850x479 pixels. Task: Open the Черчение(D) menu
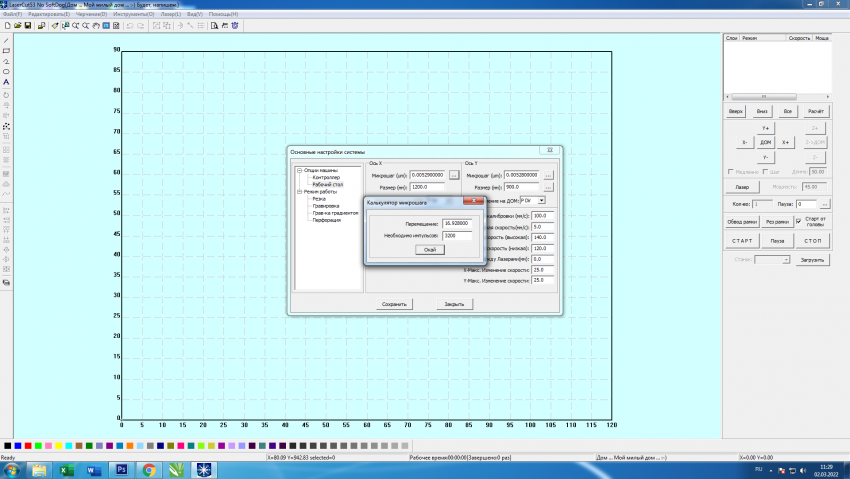[91, 14]
